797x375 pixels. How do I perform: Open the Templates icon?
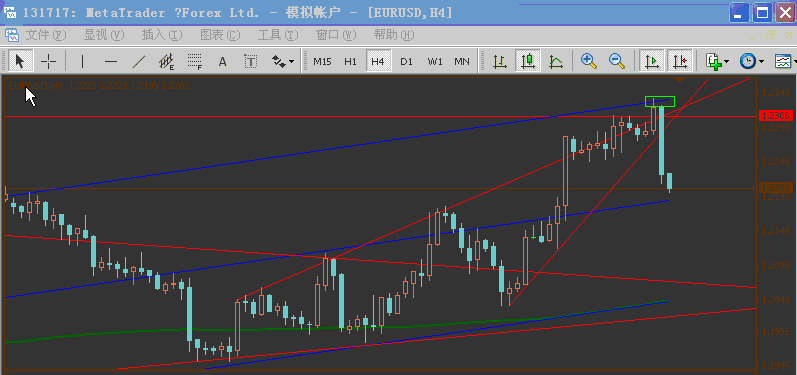783,61
